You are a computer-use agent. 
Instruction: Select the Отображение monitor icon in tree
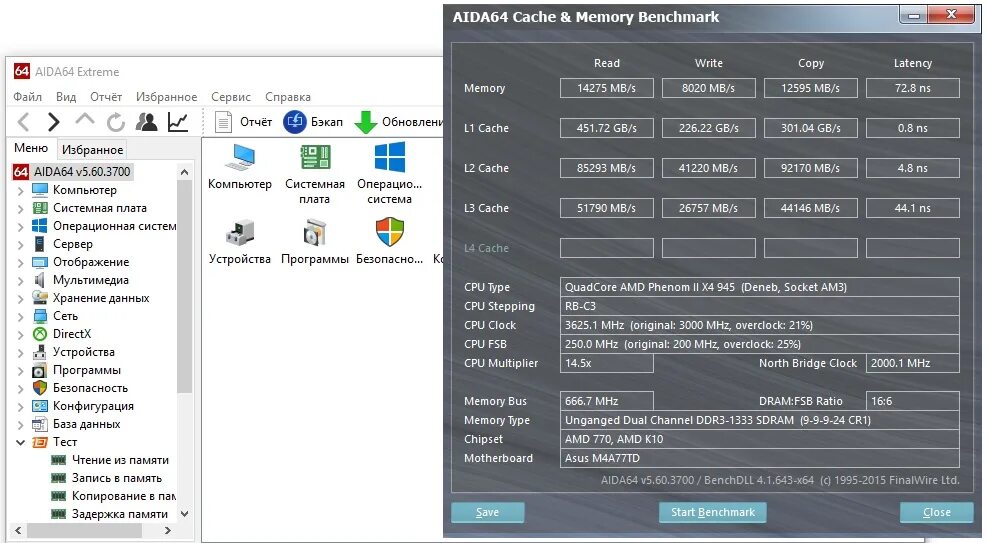[40, 262]
